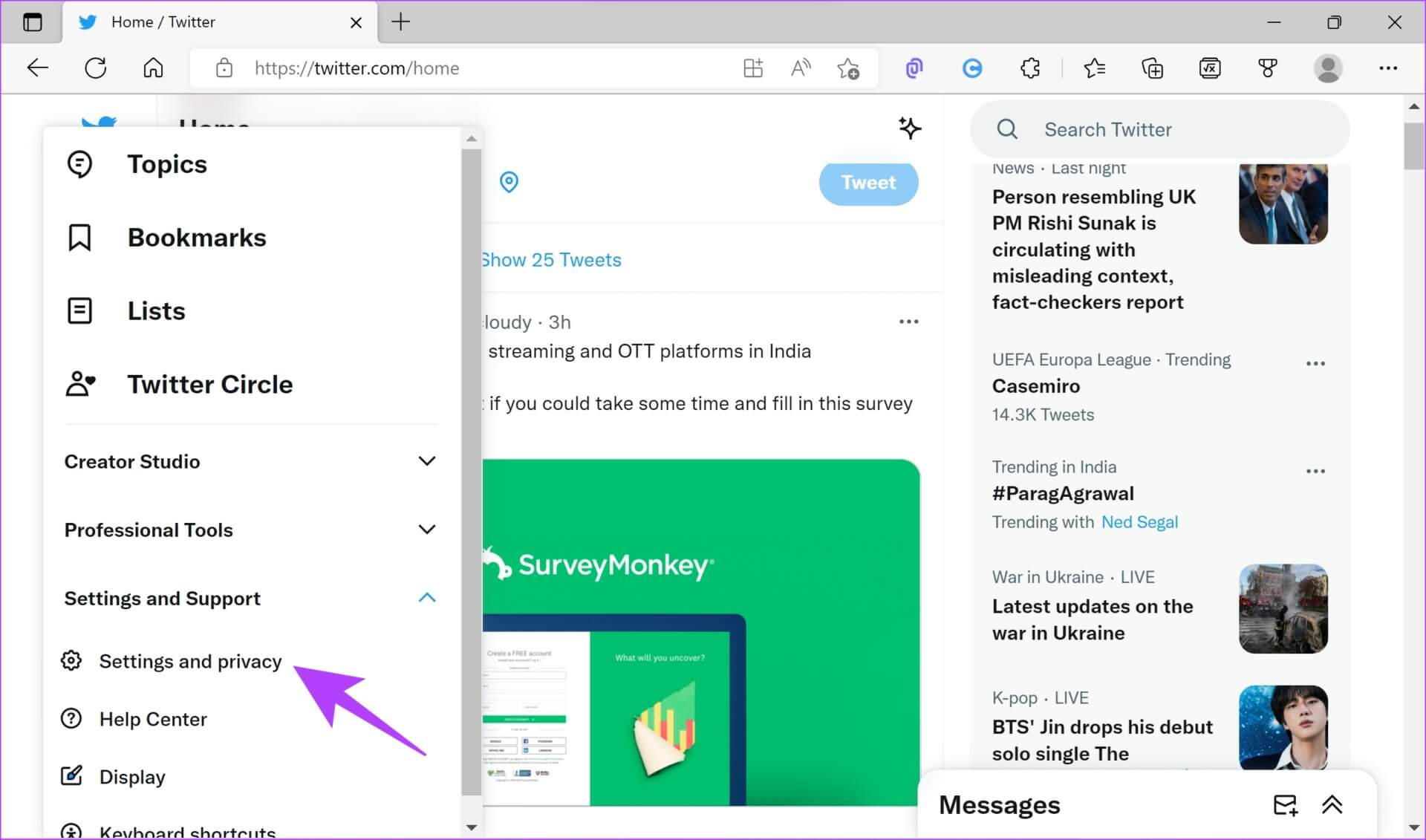Viewport: 1426px width, 840px height.
Task: Expand the Creator Studio section
Action: 249,461
